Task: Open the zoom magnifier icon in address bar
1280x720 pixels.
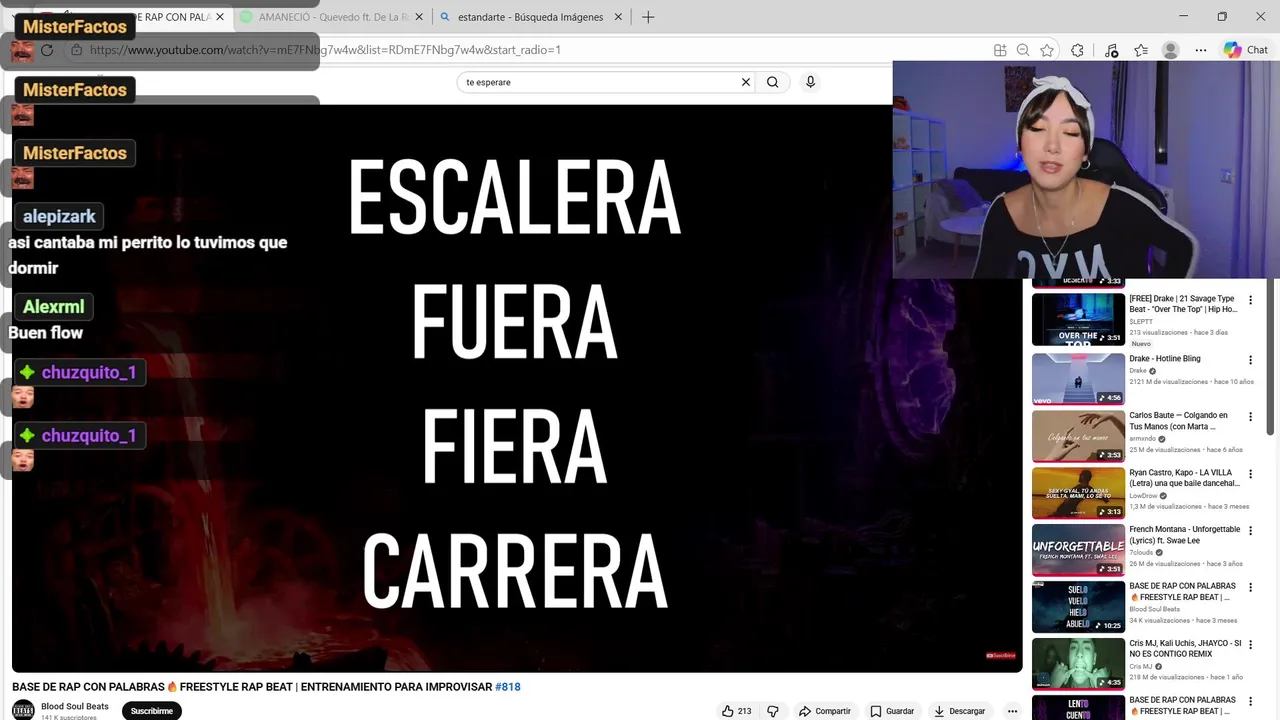Action: (1023, 50)
